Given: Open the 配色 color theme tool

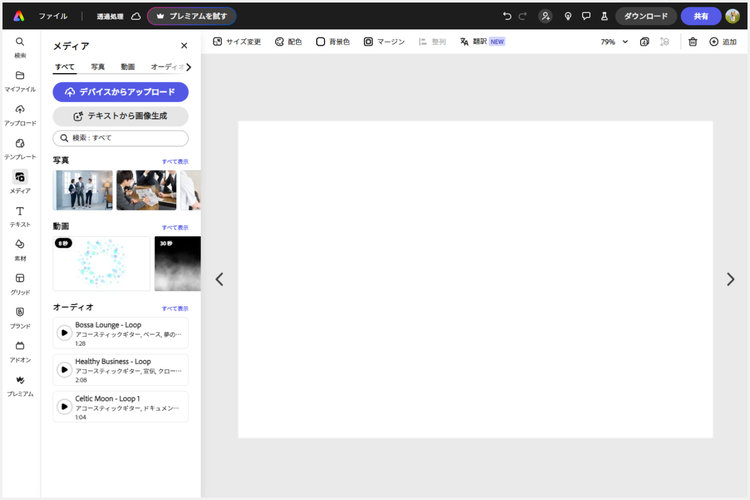Looking at the screenshot, I should (288, 42).
